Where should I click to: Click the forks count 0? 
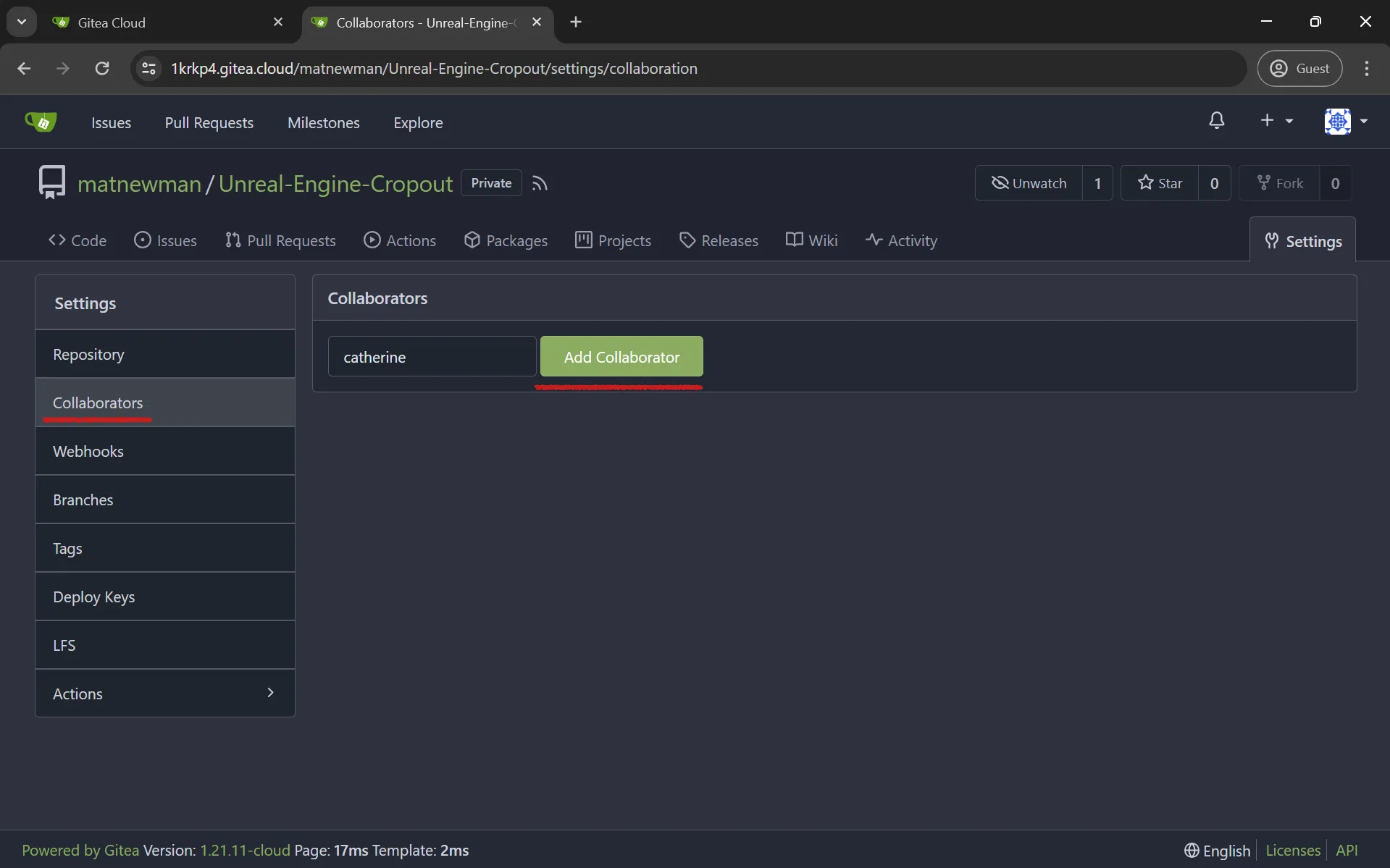tap(1335, 183)
